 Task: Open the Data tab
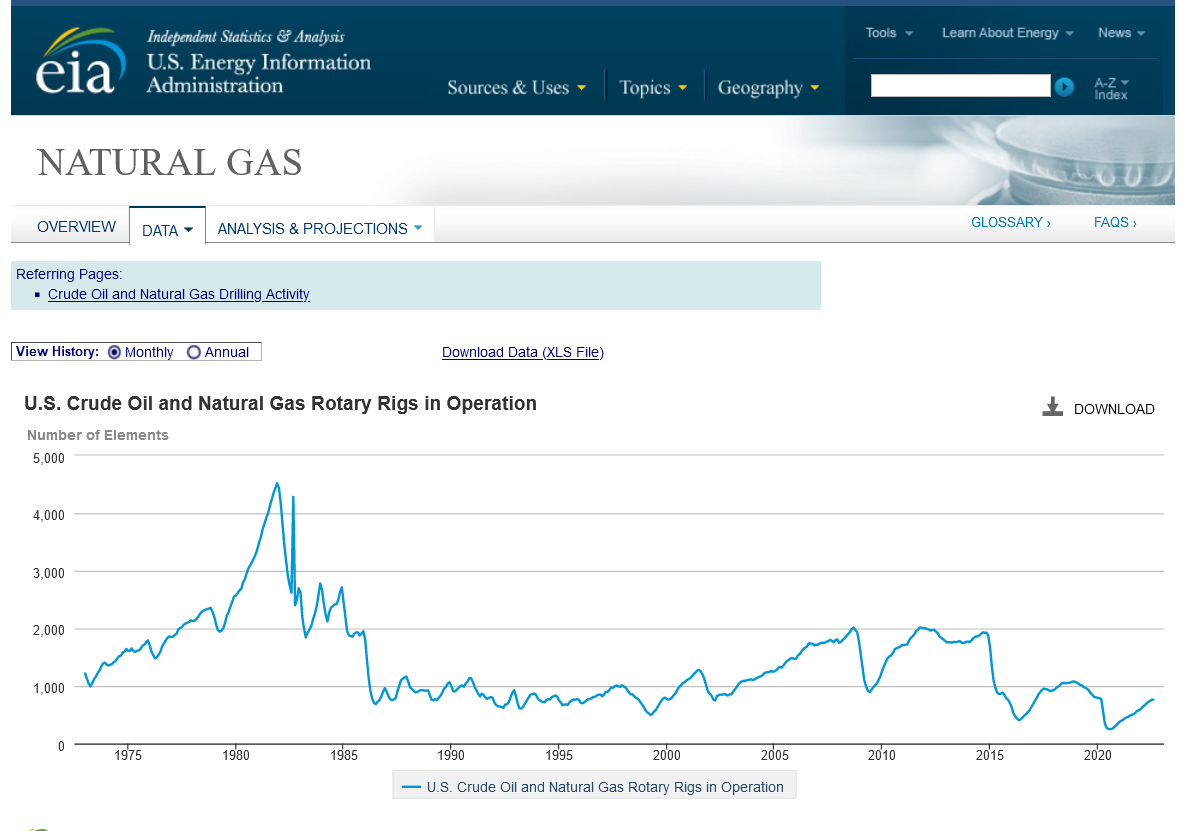pyautogui.click(x=167, y=229)
